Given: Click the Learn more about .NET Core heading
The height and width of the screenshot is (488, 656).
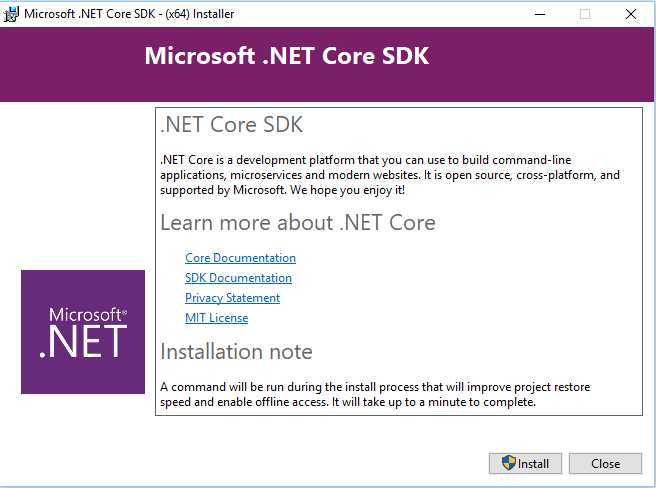Looking at the screenshot, I should click(298, 222).
